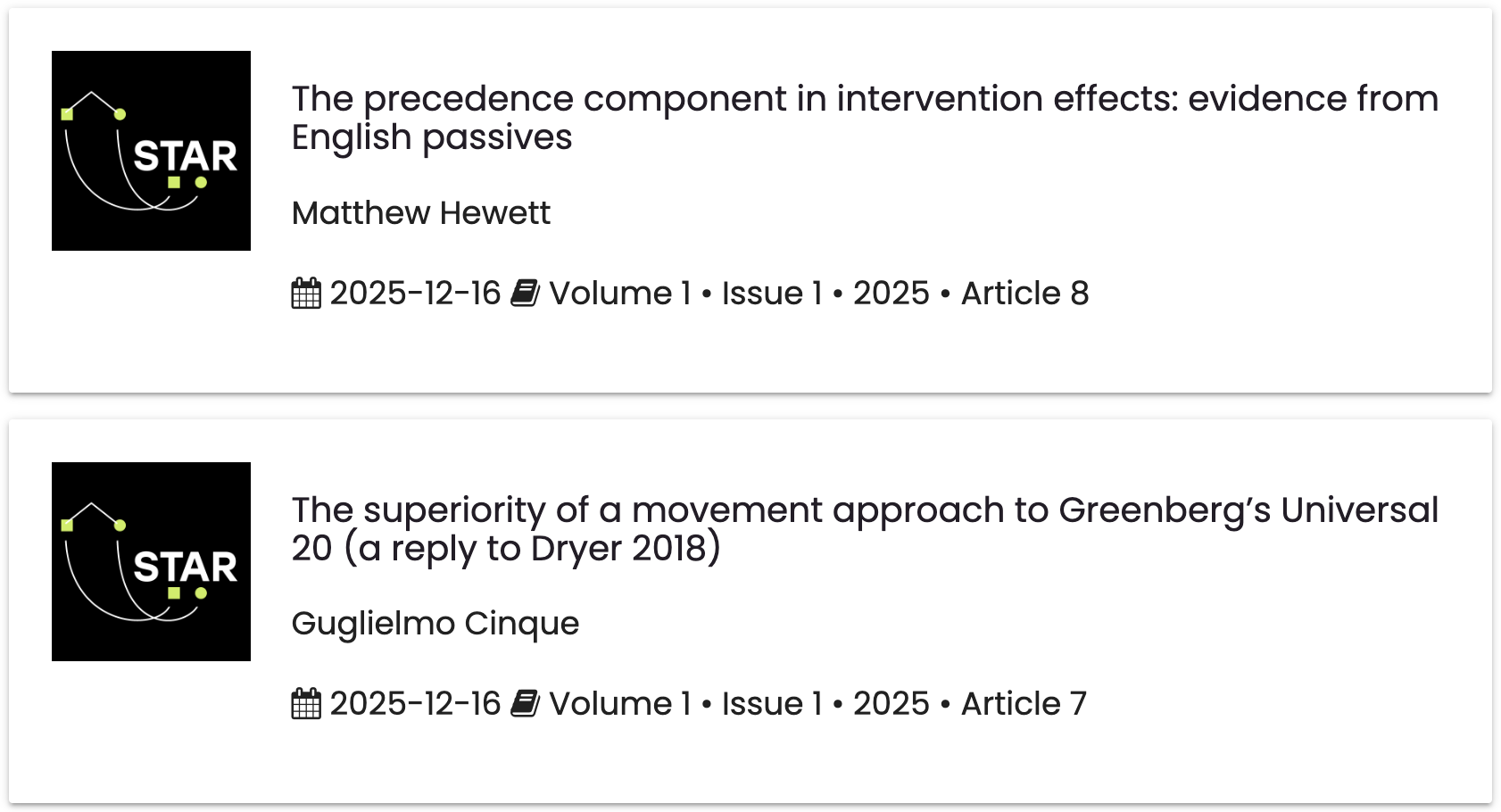Viewport: 1501px width, 812px height.
Task: Click author name Guglielmo Cinque
Action: (435, 623)
